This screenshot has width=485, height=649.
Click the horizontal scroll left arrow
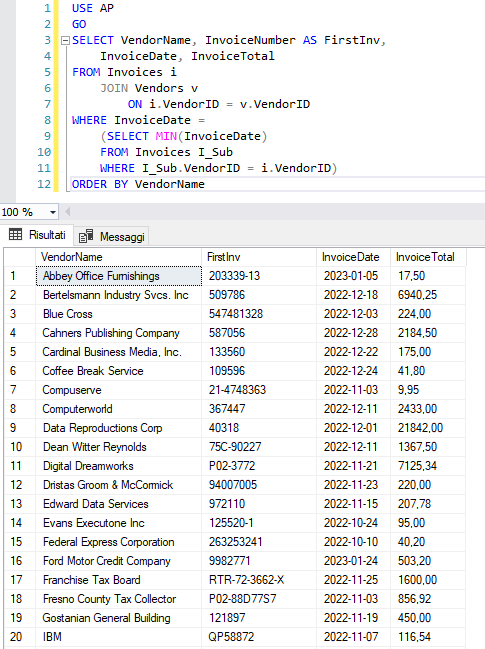point(67,212)
